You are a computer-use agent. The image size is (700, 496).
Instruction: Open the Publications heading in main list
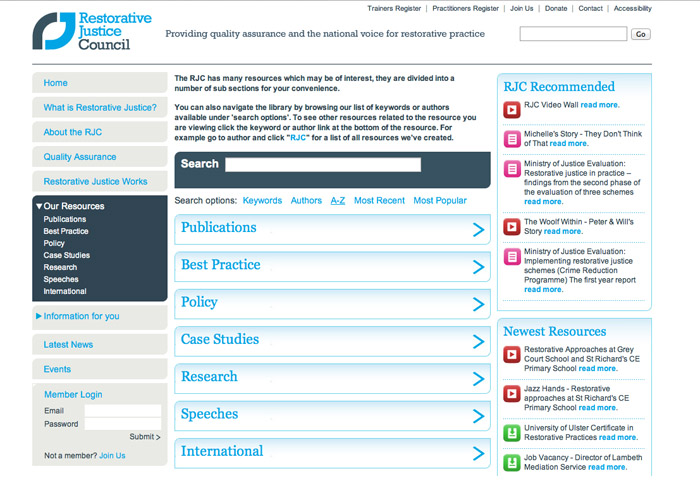coord(219,227)
